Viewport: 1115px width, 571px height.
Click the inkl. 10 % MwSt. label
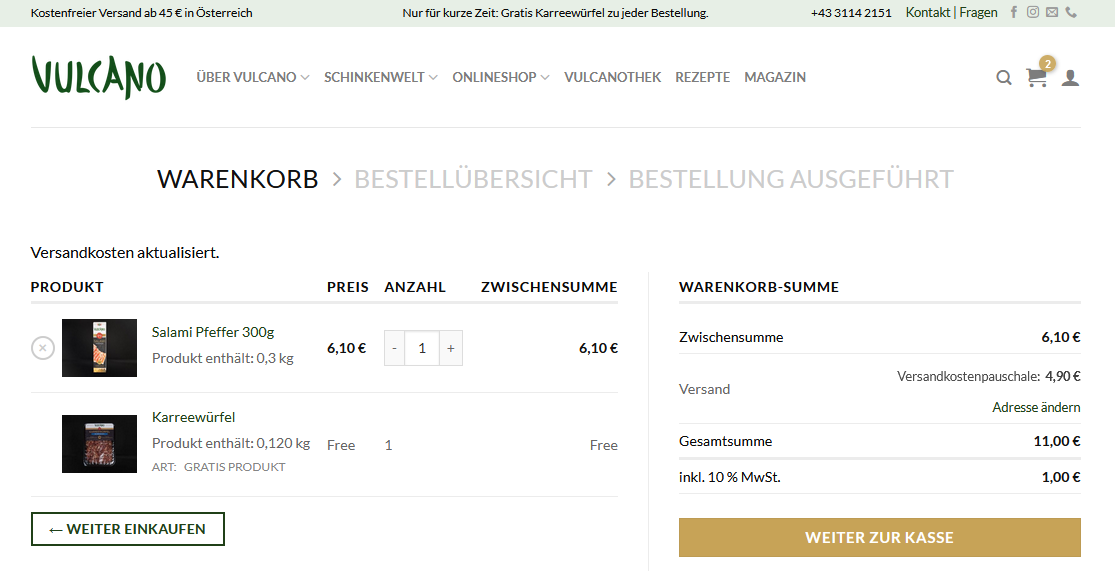click(730, 477)
